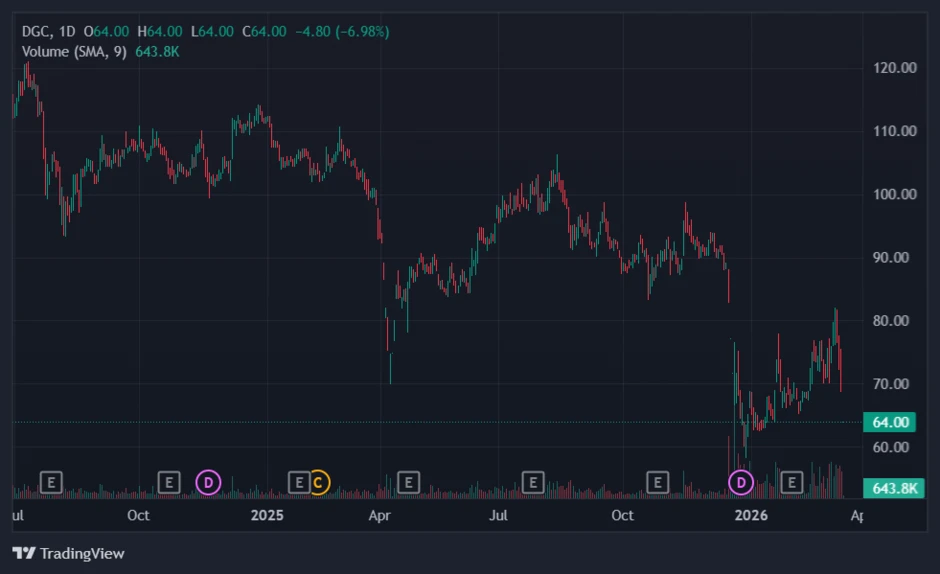Click the DGC, 1D symbol title
Viewport: 940px width, 574px height.
click(x=49, y=31)
